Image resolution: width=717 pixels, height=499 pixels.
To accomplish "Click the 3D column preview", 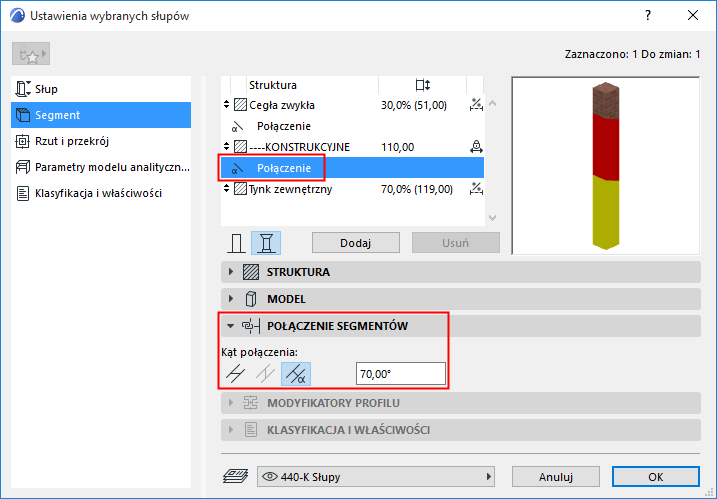I will [605, 166].
